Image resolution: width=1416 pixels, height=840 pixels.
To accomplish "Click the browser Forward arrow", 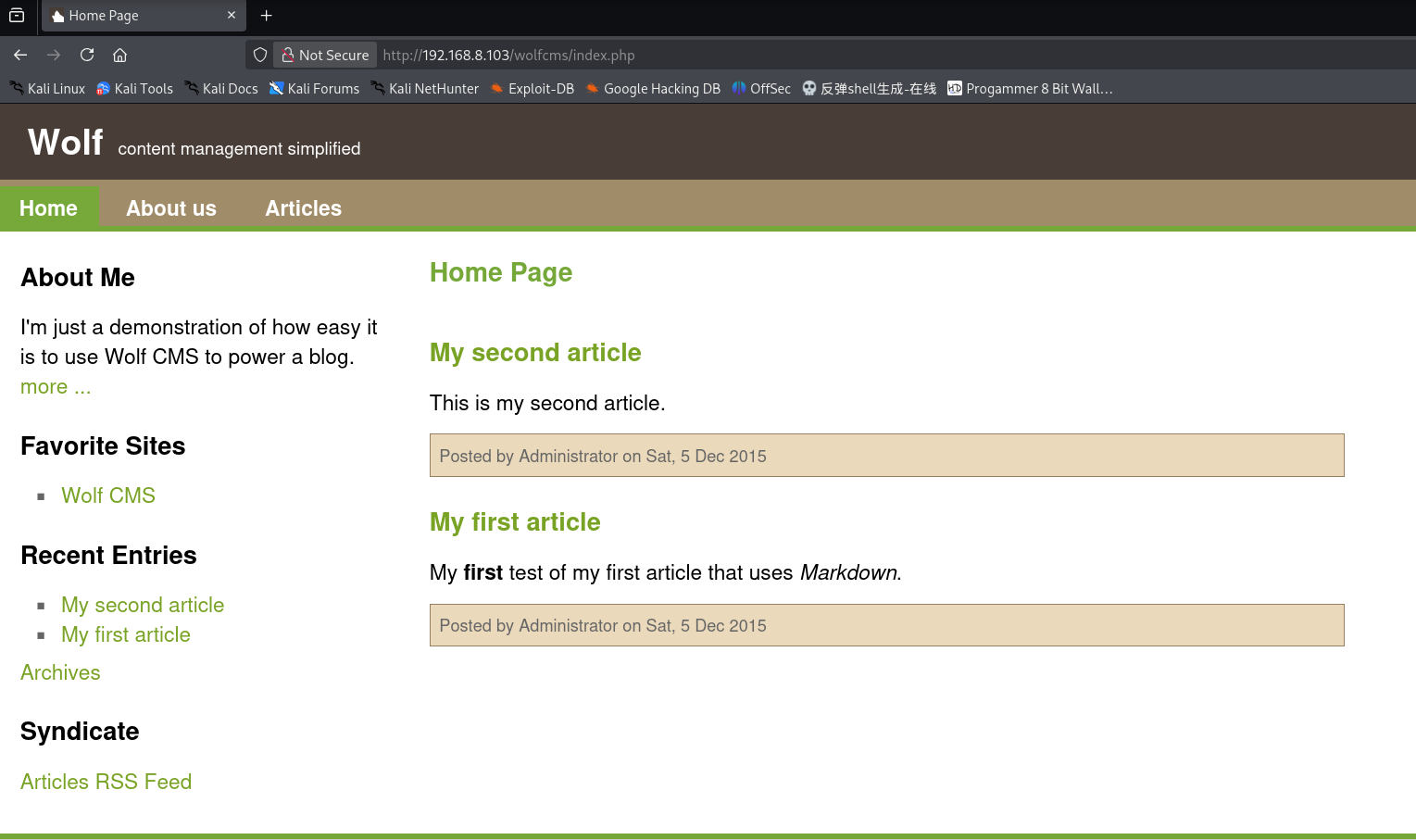I will [54, 55].
